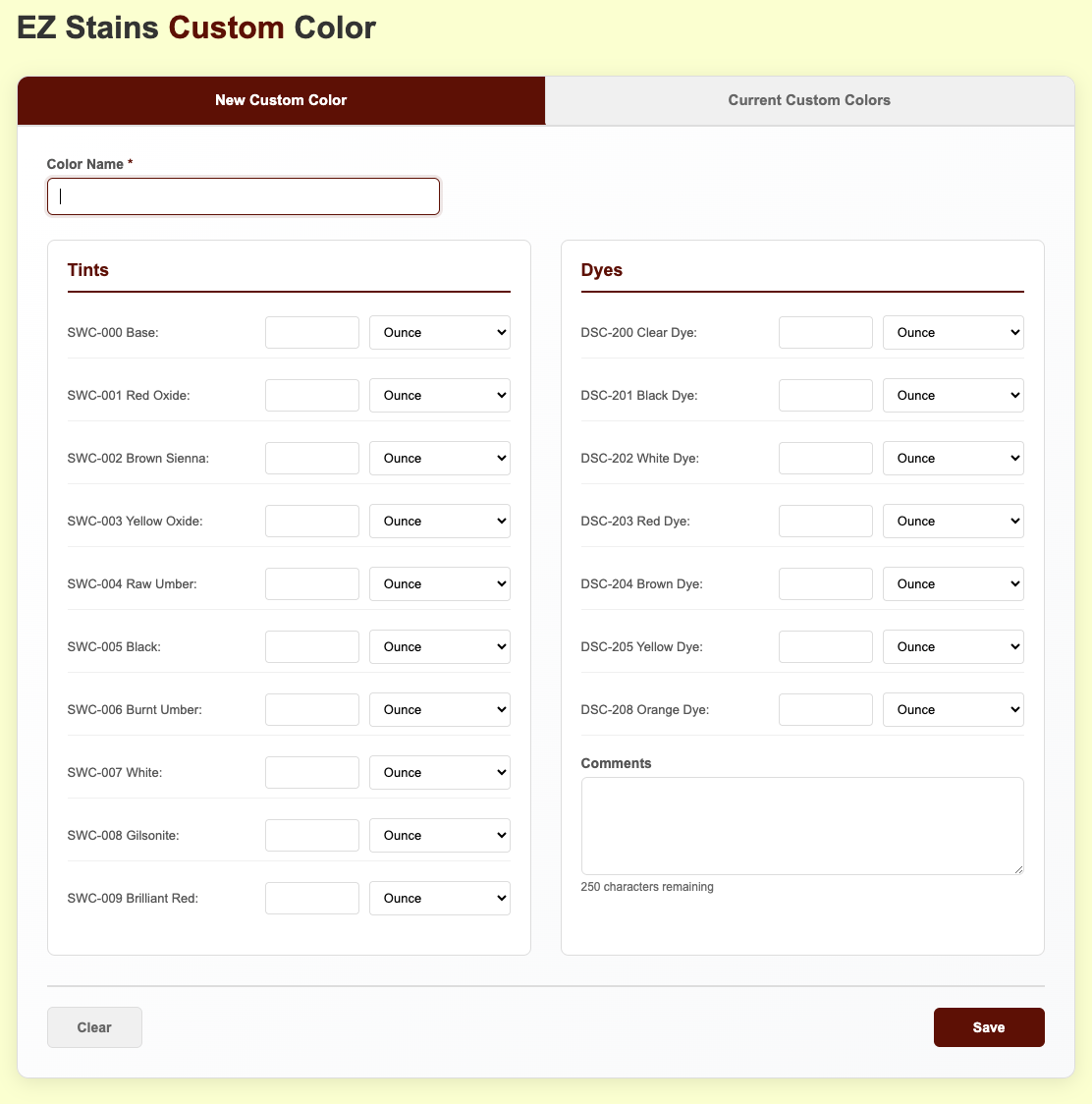
Task: Click the DSC-201 Black Dye amount field
Action: coord(825,395)
